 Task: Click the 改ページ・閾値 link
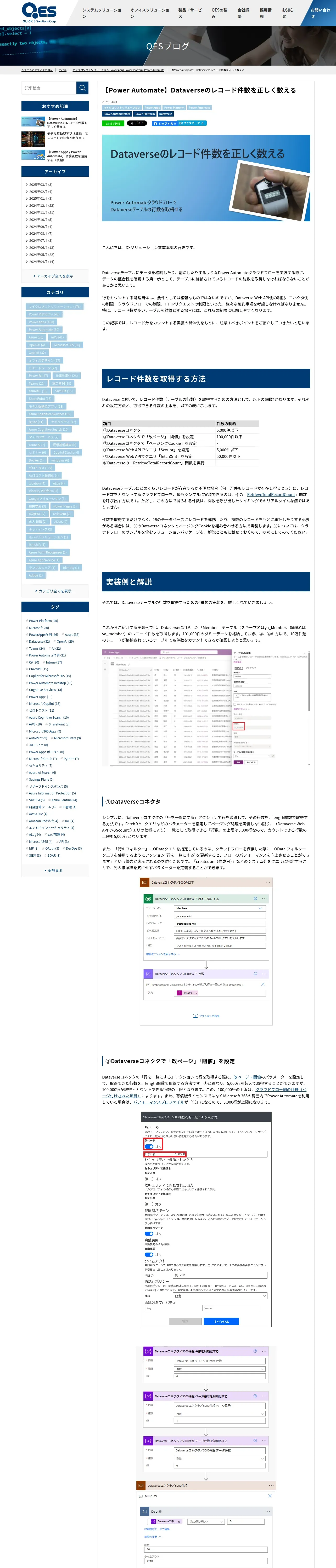[x=247, y=1077]
